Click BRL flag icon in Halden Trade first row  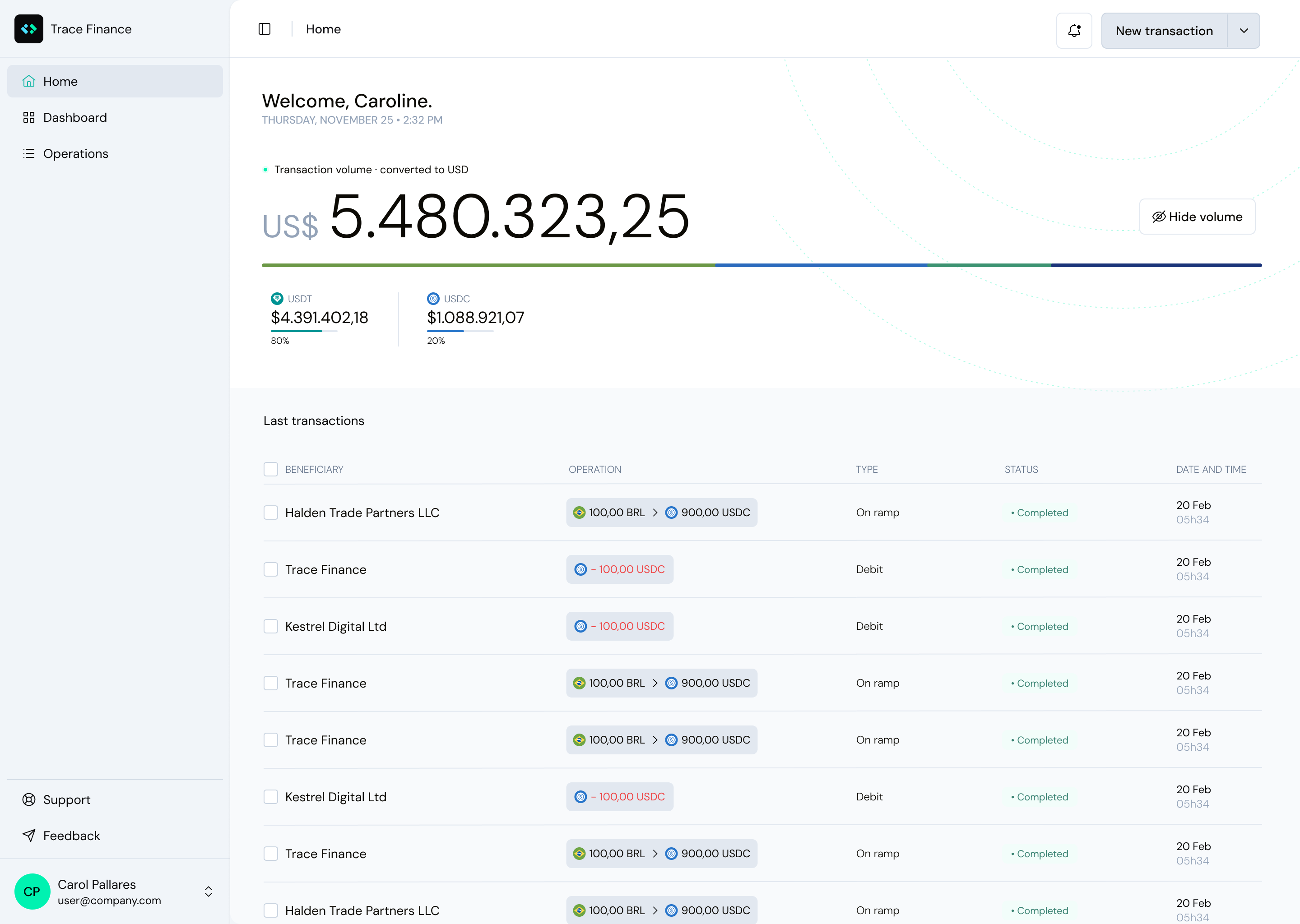coord(579,513)
